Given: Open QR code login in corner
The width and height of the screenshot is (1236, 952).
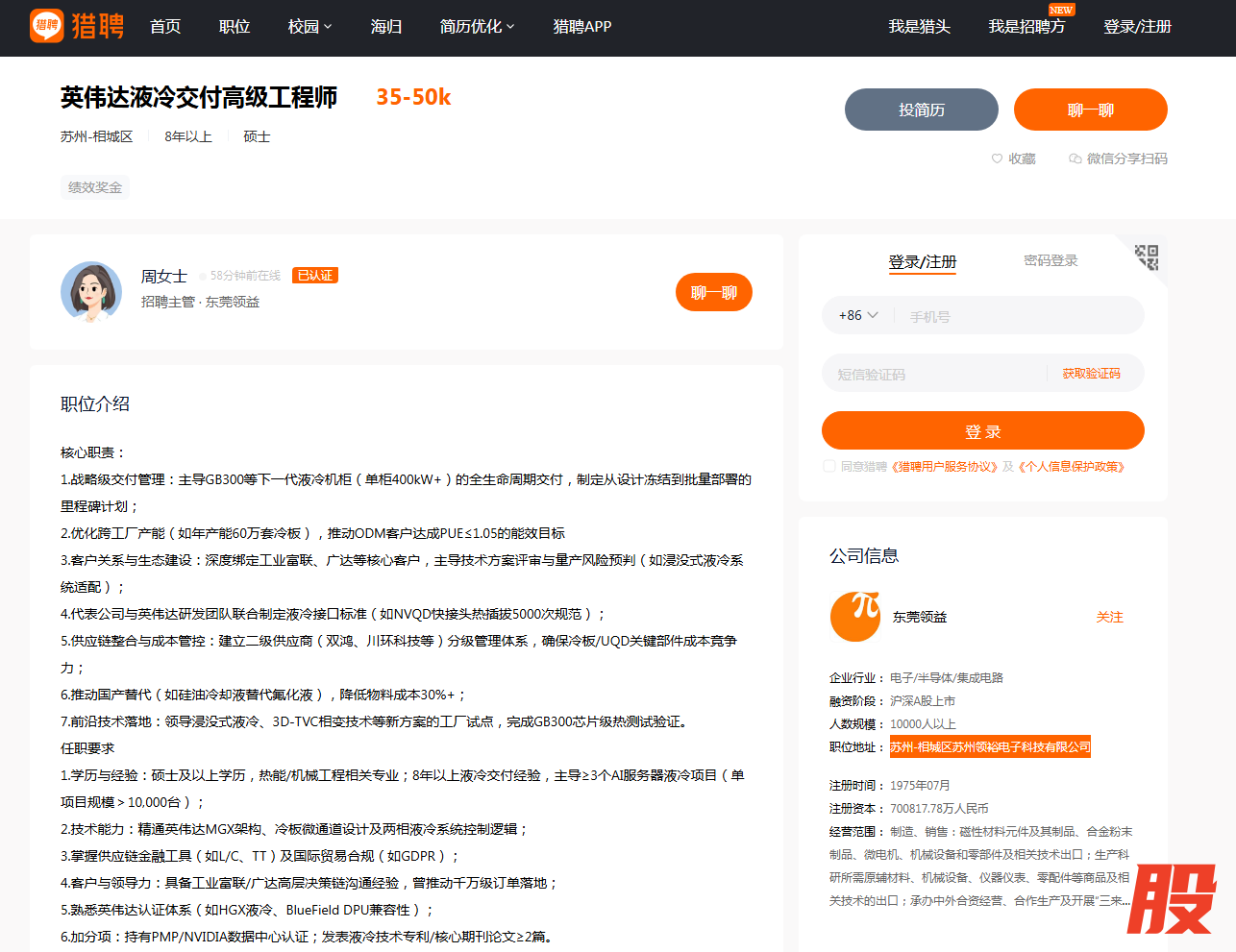Looking at the screenshot, I should [1147, 256].
